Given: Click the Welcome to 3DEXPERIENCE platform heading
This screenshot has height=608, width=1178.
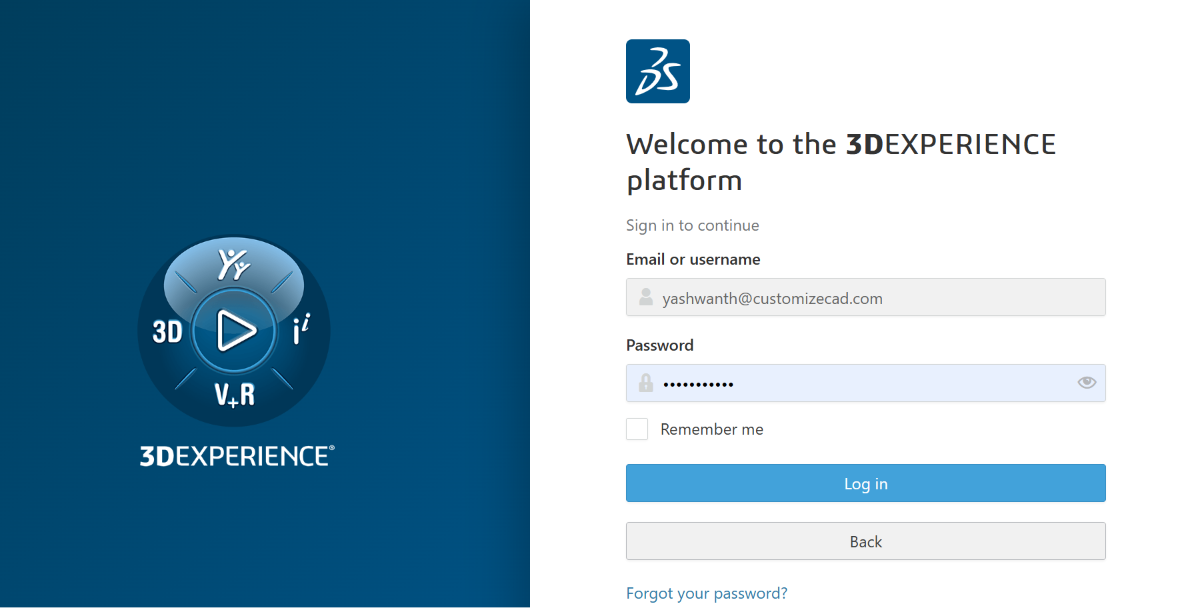Looking at the screenshot, I should point(841,162).
